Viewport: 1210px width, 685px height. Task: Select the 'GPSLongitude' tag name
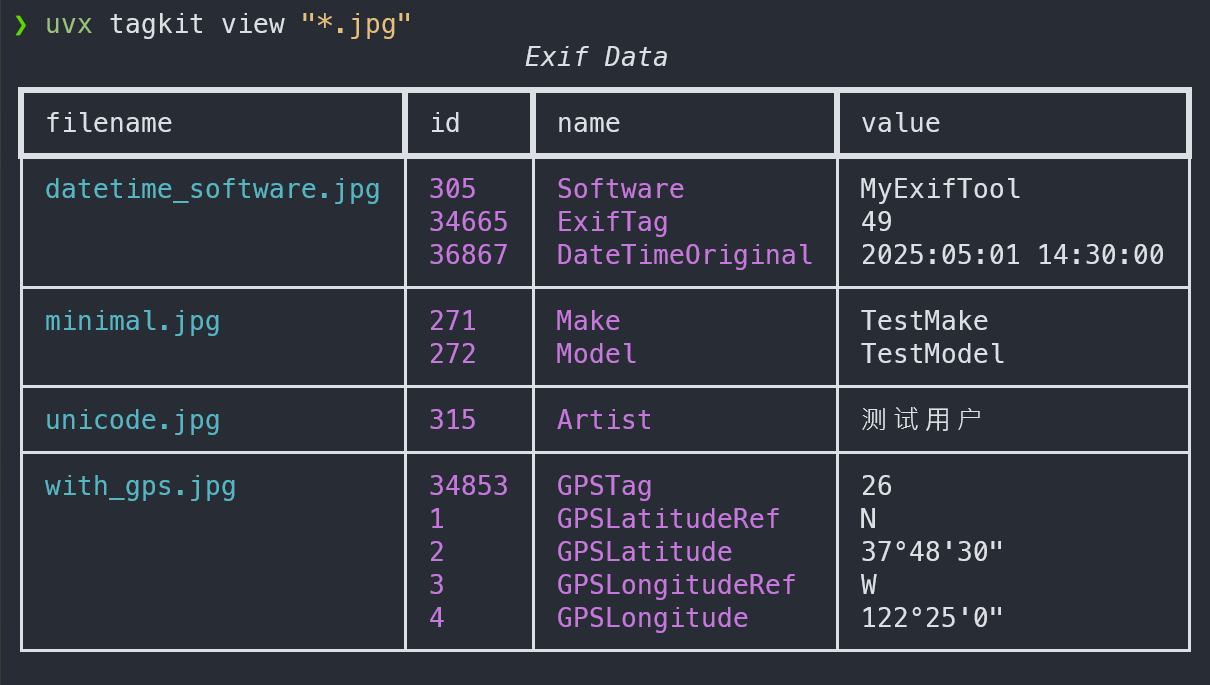[x=652, y=618]
